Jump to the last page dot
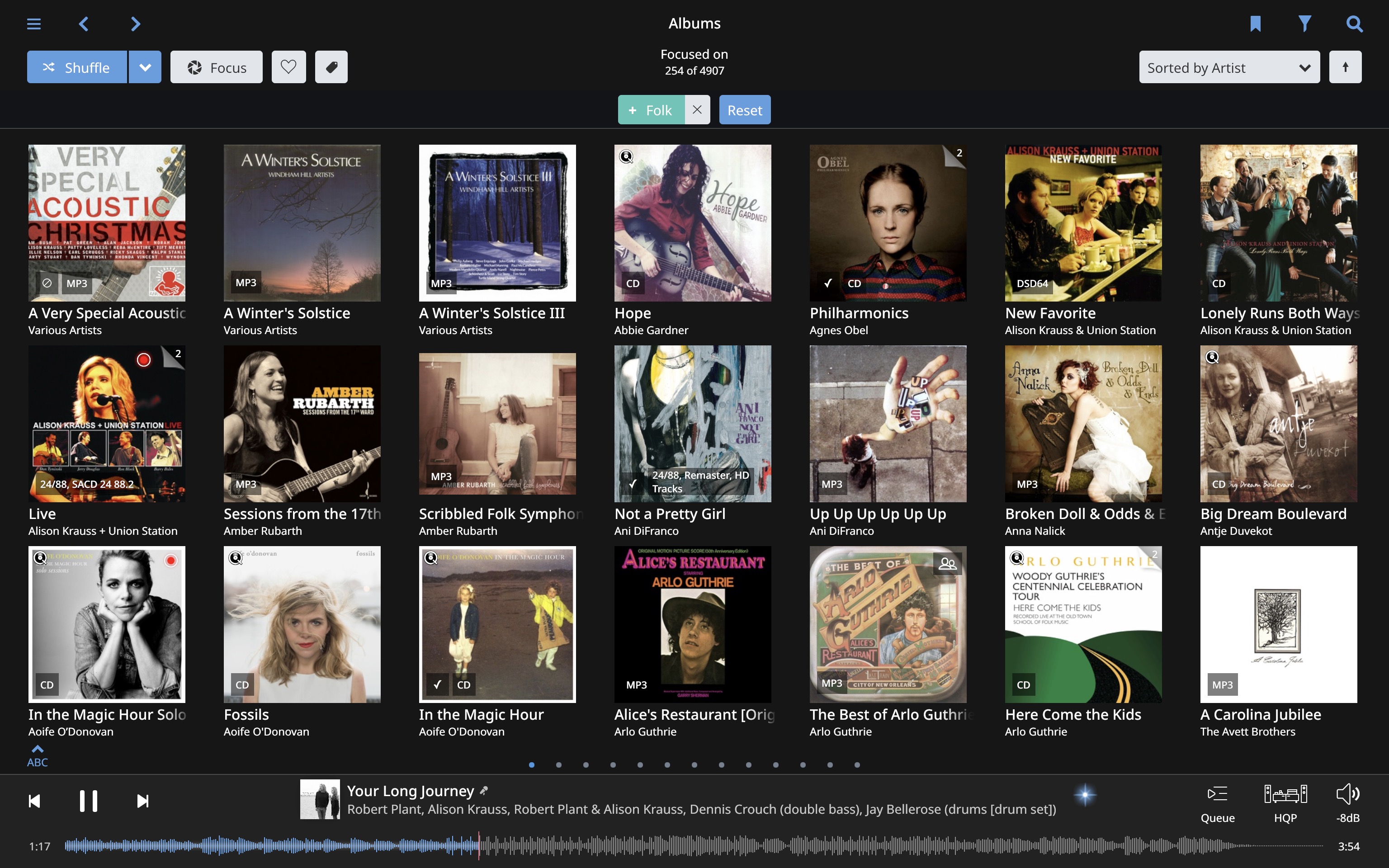Viewport: 1389px width, 868px height. click(x=857, y=764)
